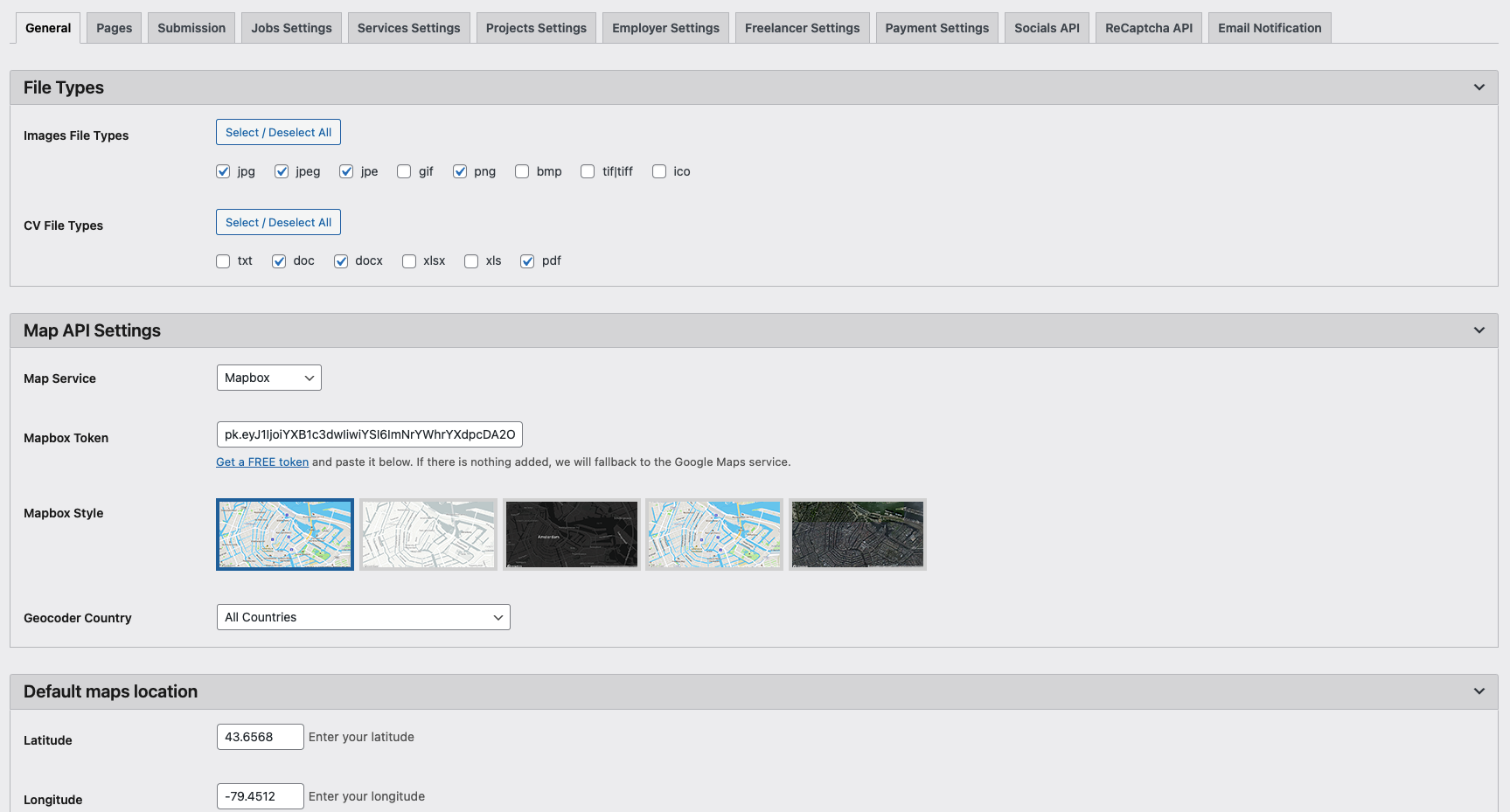The image size is (1510, 812).
Task: Collapse the File Types section
Action: (1479, 87)
